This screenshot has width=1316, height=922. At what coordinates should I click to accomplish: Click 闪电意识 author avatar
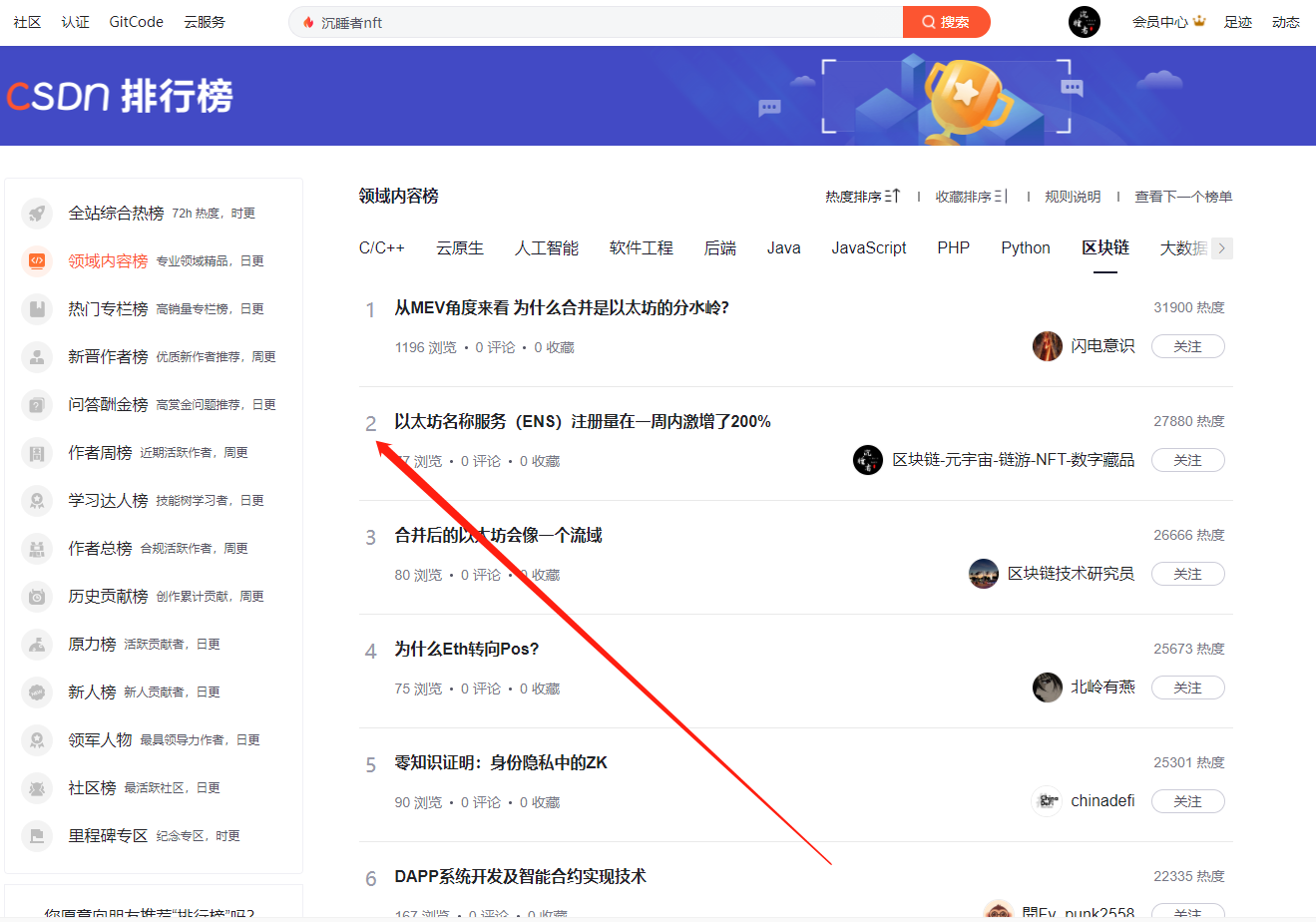coord(1048,346)
